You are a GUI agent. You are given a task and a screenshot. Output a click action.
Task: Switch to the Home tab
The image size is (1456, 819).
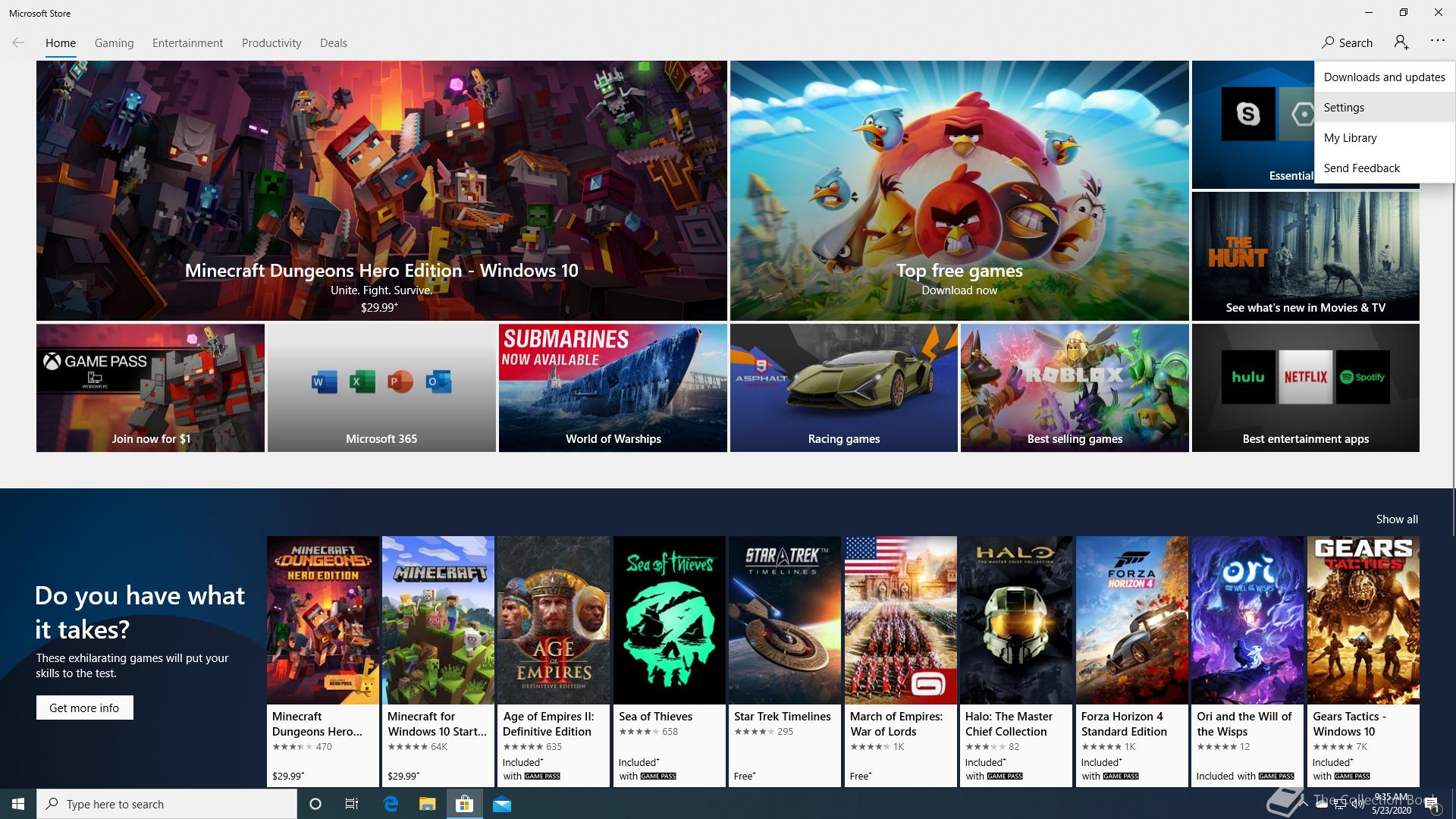[61, 42]
